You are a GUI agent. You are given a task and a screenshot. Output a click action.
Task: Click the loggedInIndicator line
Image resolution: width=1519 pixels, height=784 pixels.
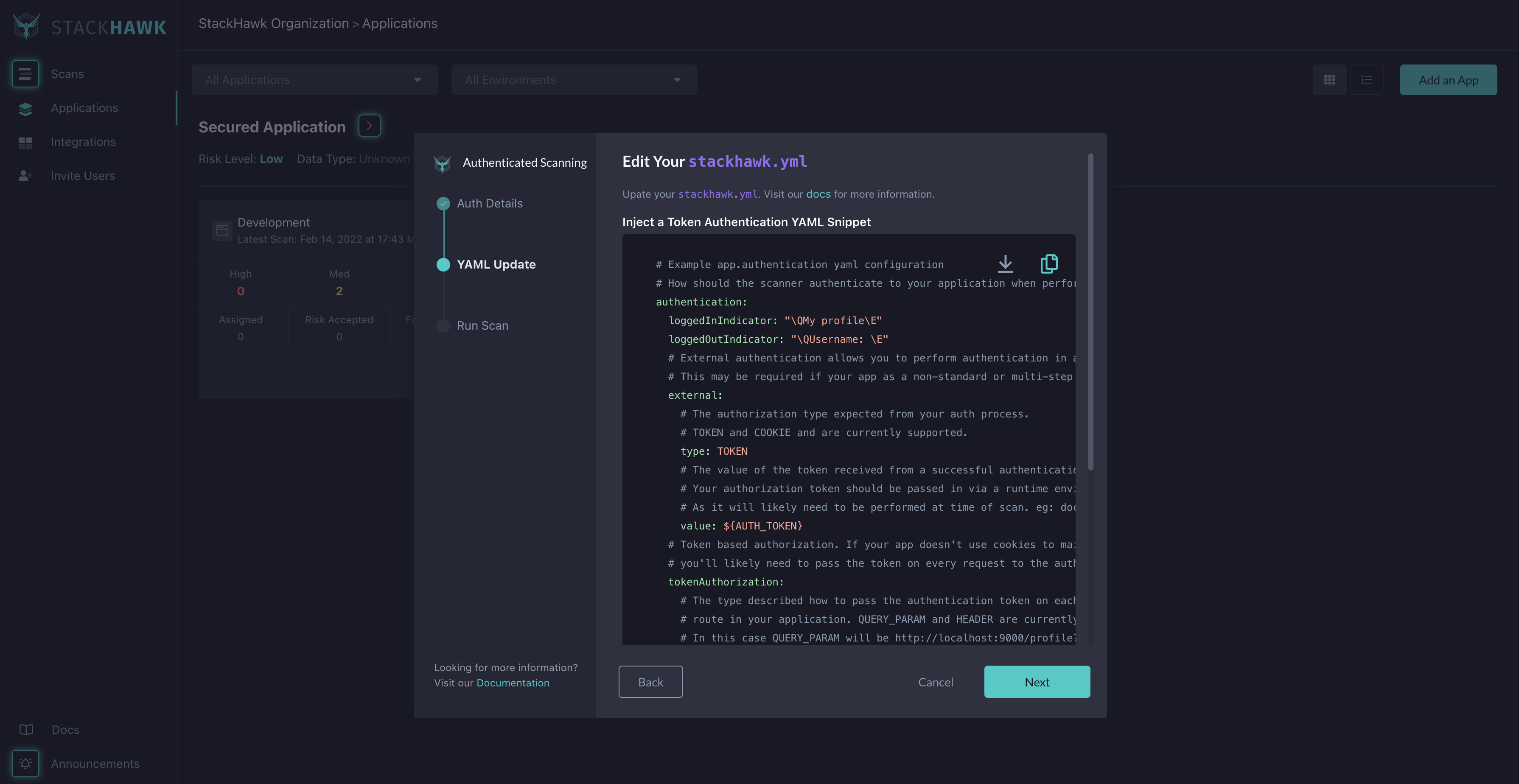(x=775, y=321)
